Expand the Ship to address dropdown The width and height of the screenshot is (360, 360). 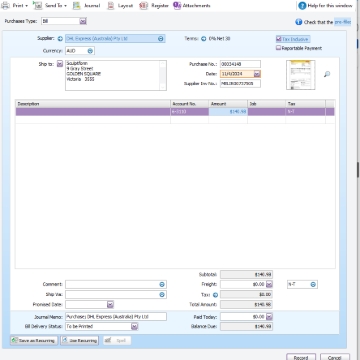point(60,64)
